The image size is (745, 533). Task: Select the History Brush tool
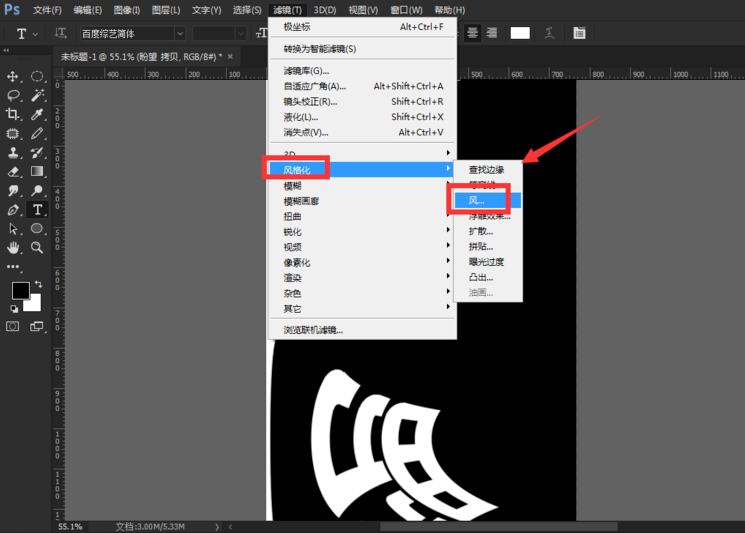pyautogui.click(x=37, y=152)
